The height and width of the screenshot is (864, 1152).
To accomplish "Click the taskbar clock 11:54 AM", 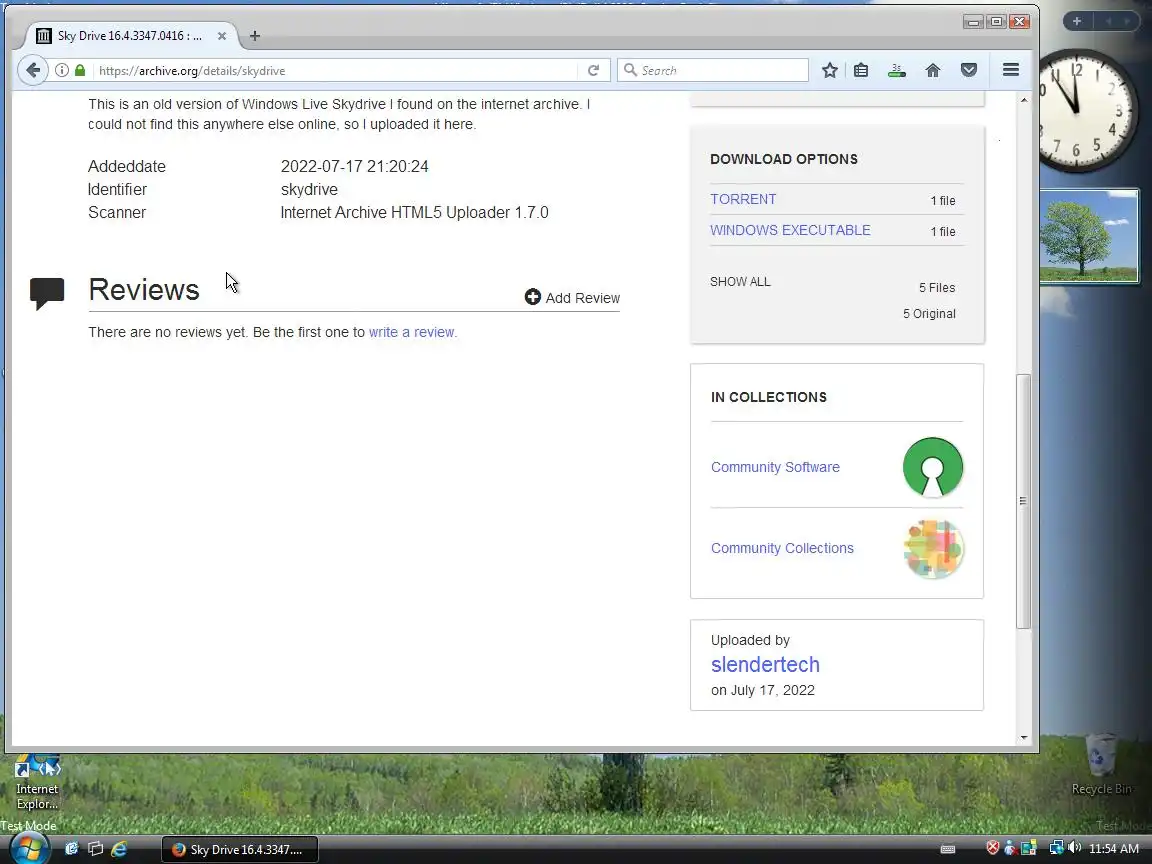I will click(1114, 849).
